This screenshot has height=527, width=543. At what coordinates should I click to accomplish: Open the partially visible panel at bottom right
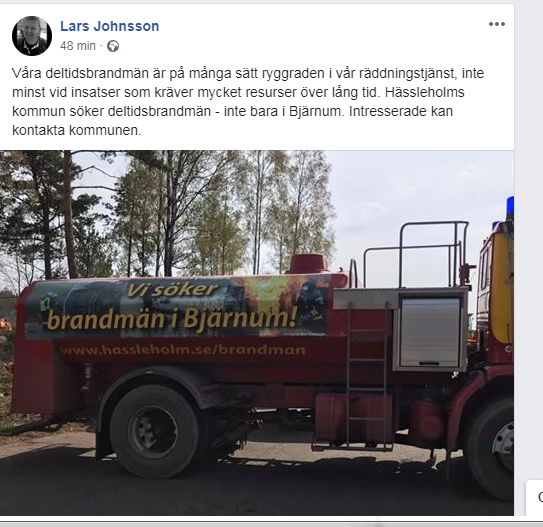click(534, 498)
